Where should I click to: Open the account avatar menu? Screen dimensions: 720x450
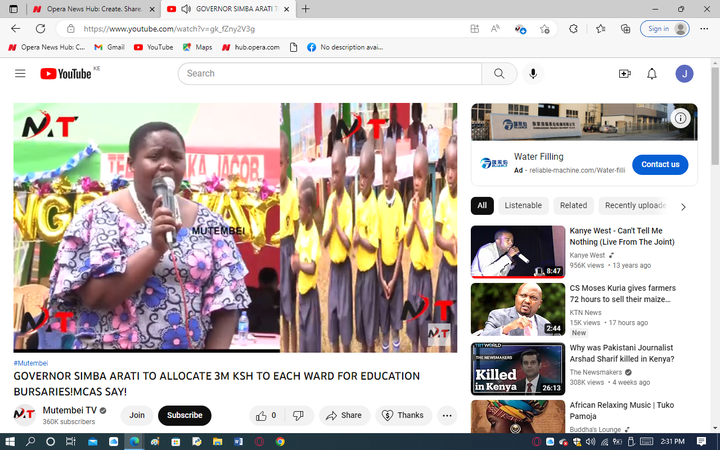pos(684,73)
